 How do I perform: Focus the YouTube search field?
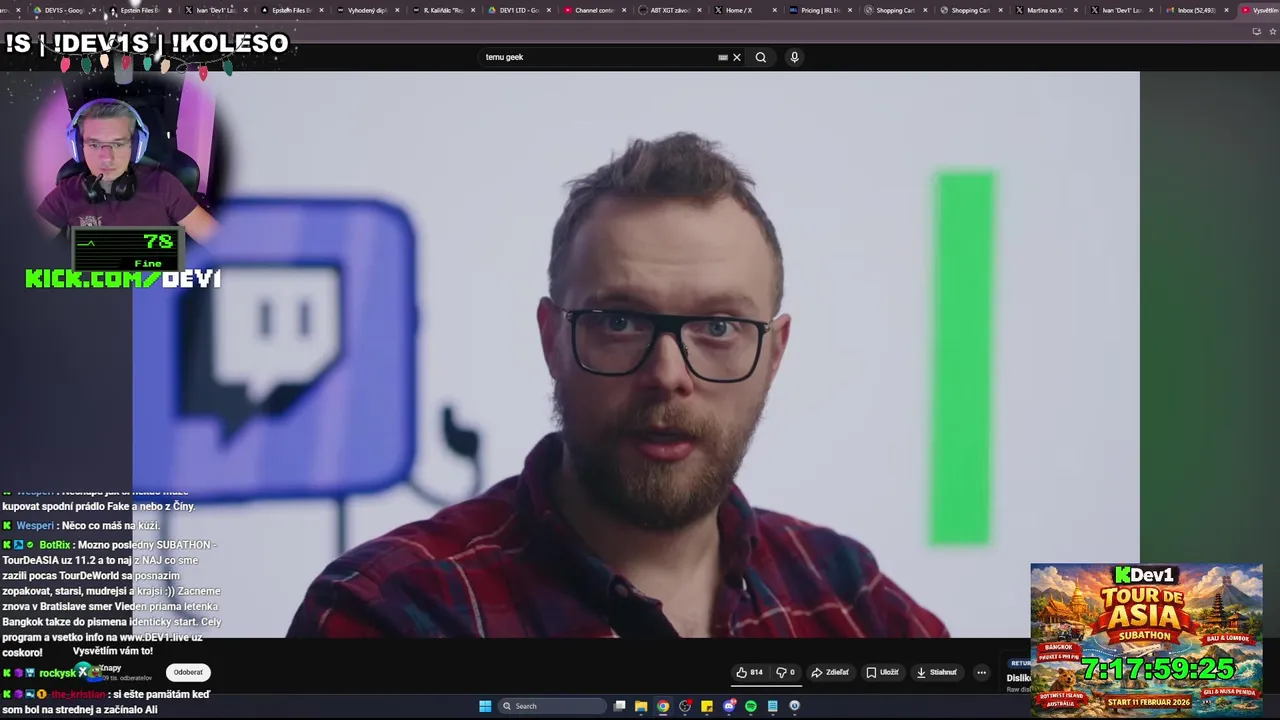(600, 57)
